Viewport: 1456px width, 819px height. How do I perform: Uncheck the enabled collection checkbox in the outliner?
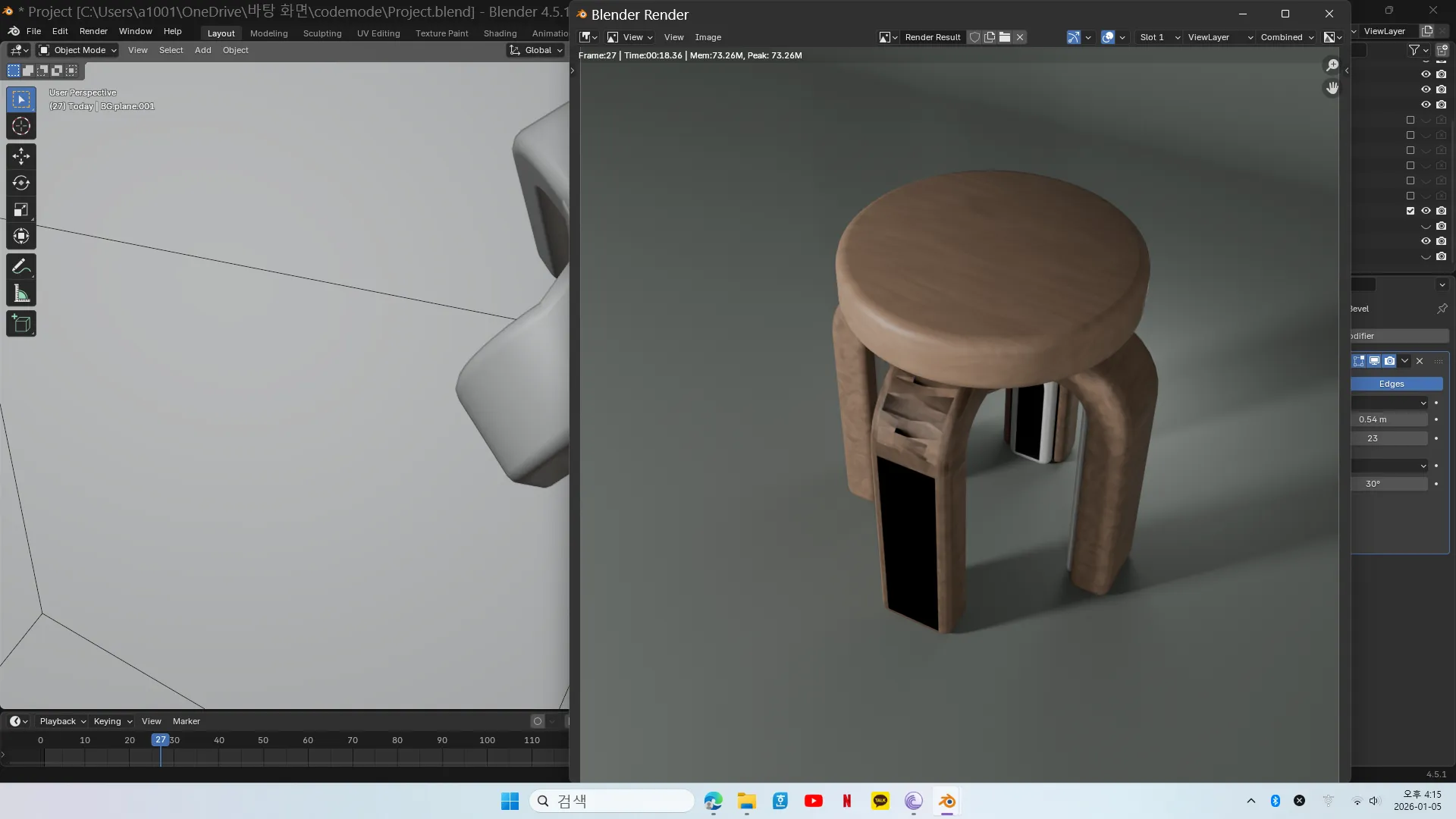[x=1410, y=211]
